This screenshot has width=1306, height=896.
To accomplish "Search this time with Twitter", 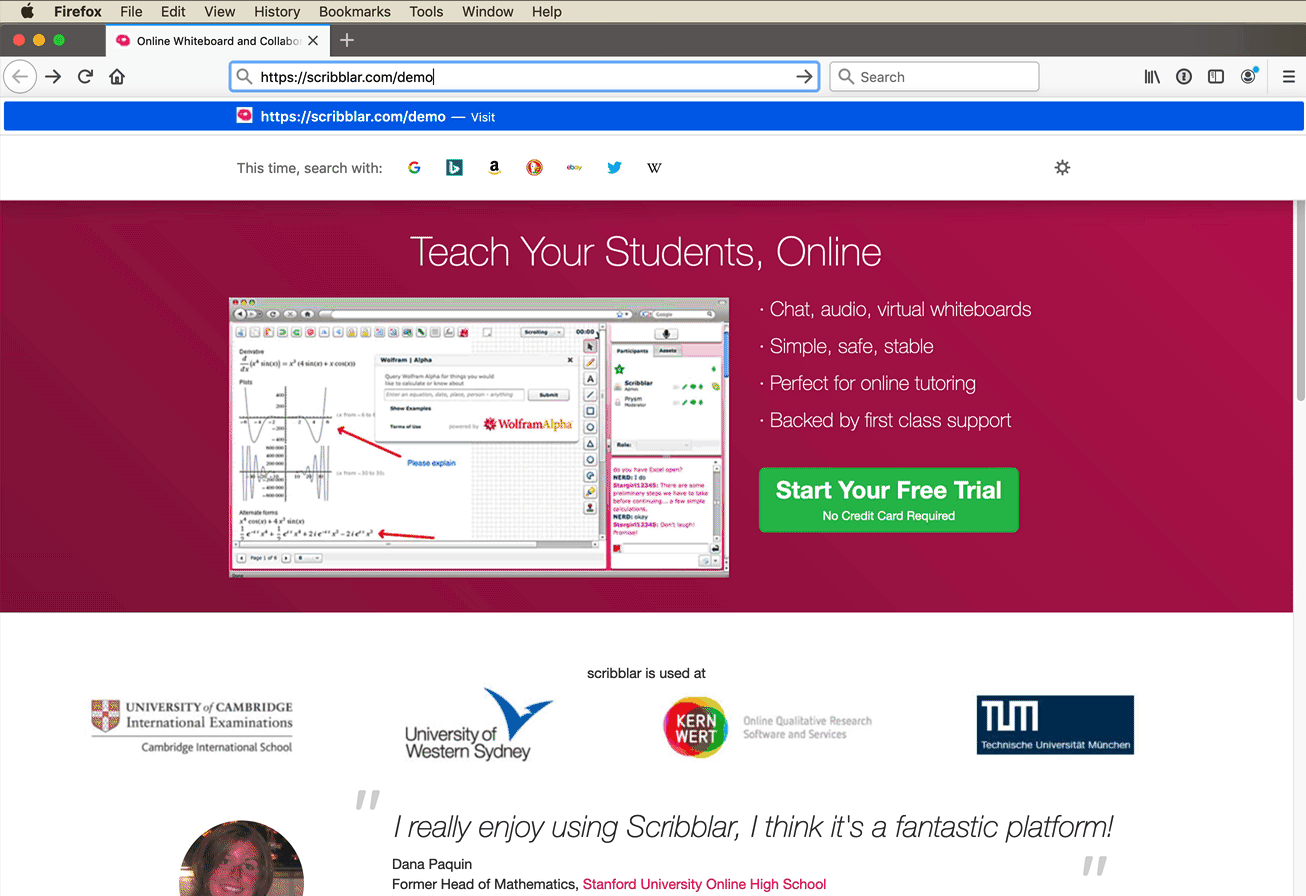I will [614, 168].
